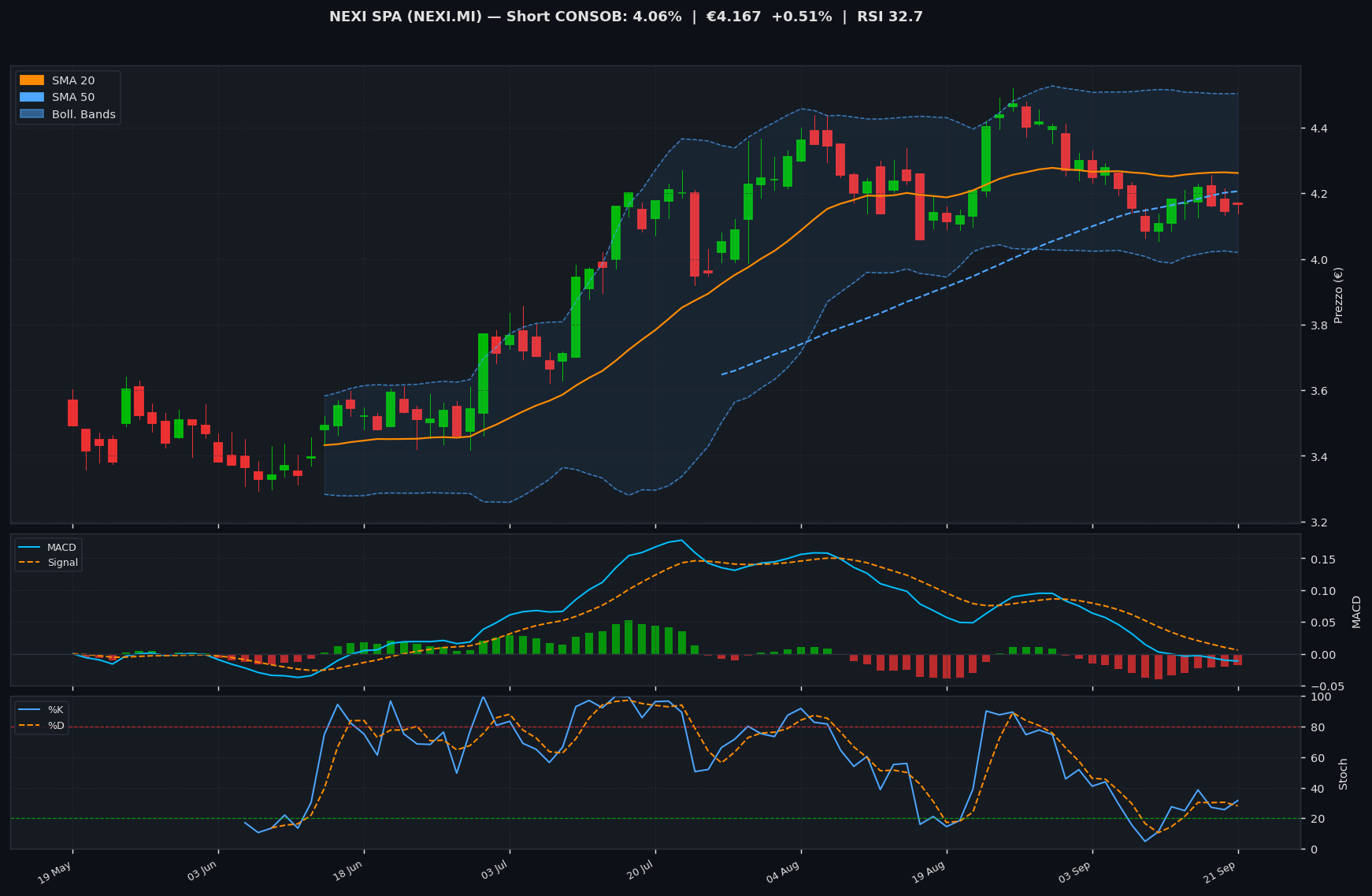Screen dimensions: 1372x896
Task: Click the MACD legend entry
Action: click(48, 548)
